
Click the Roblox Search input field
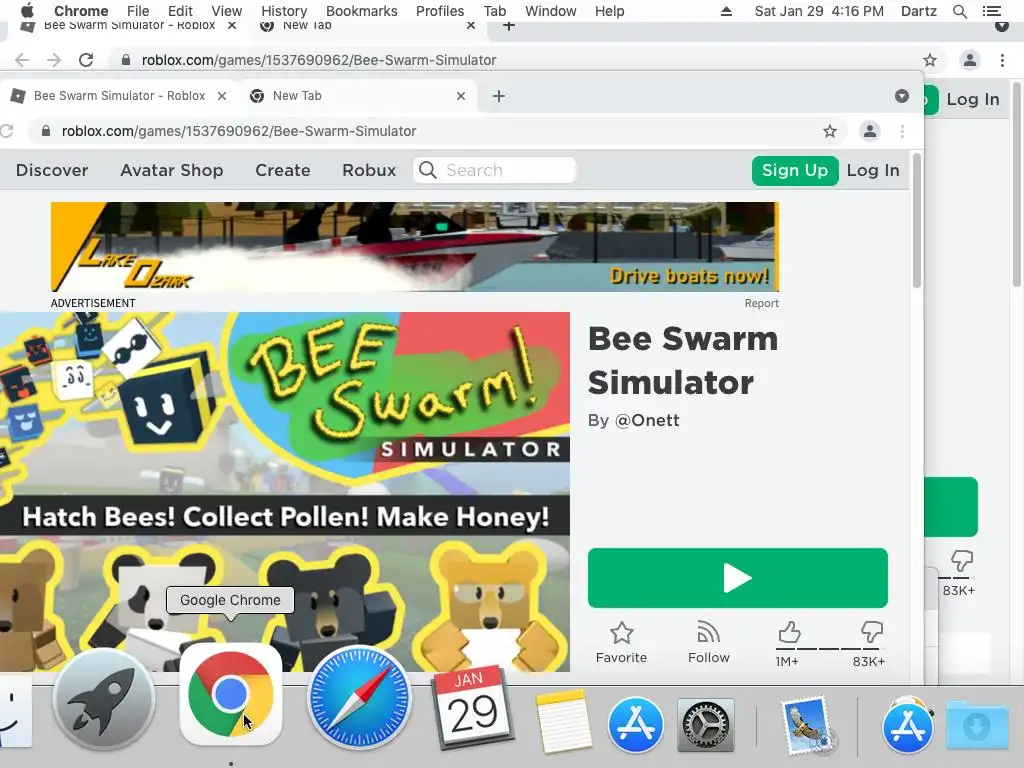coord(494,170)
